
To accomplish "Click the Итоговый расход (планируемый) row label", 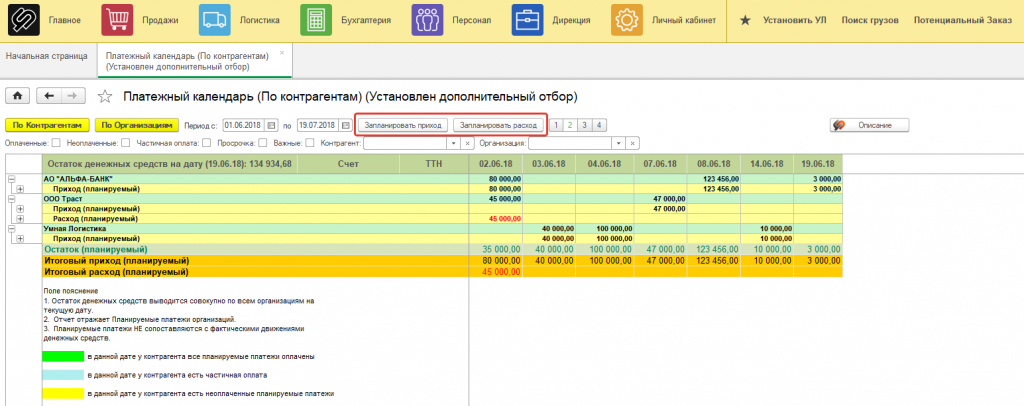I will 116,272.
